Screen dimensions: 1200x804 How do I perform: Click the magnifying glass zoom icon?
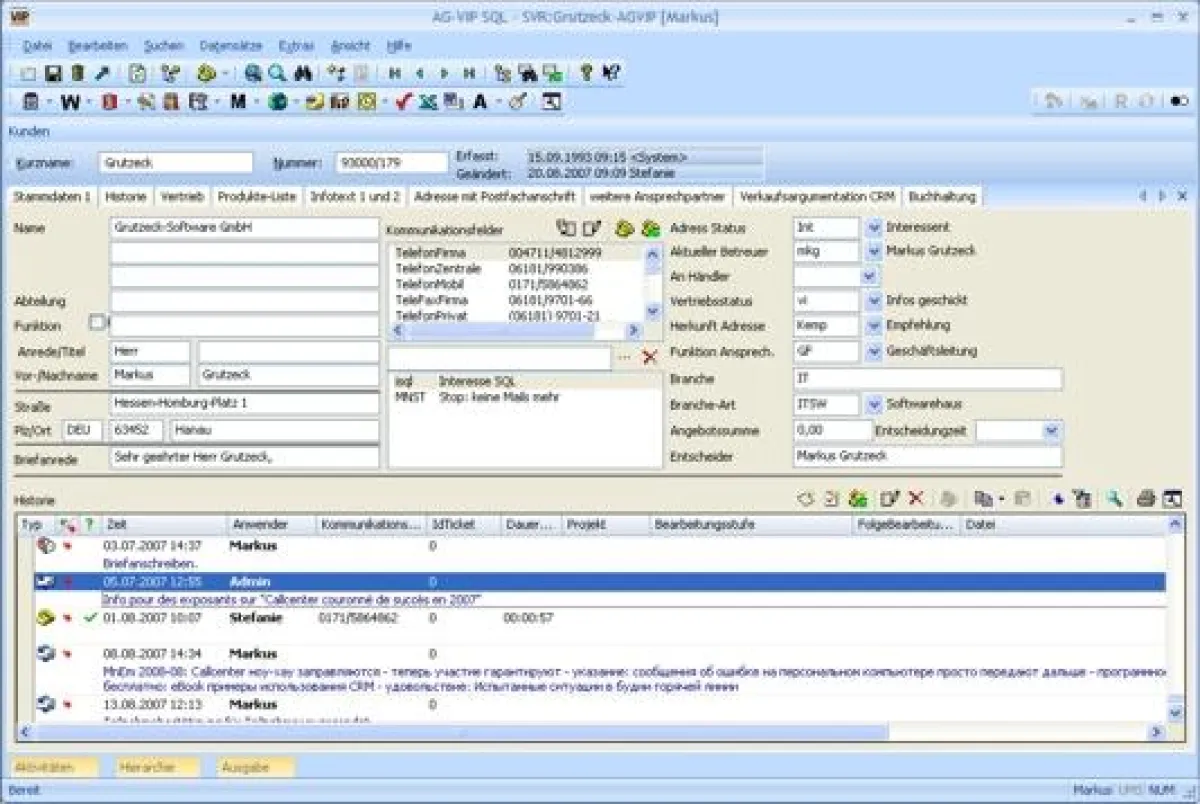[277, 73]
